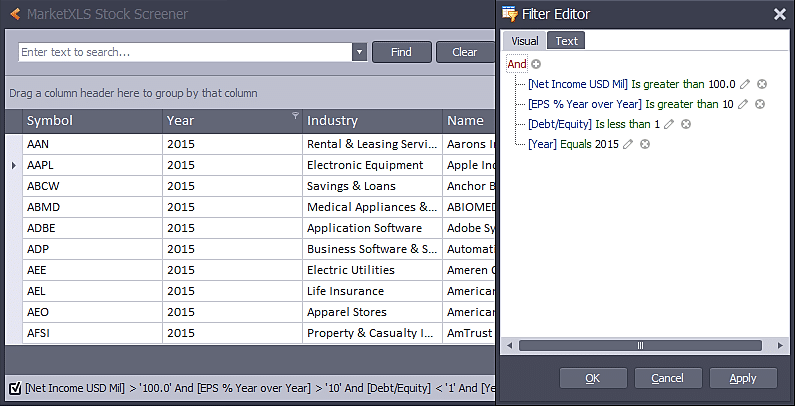The image size is (795, 408).
Task: Open the search text dropdown arrow
Action: [359, 52]
